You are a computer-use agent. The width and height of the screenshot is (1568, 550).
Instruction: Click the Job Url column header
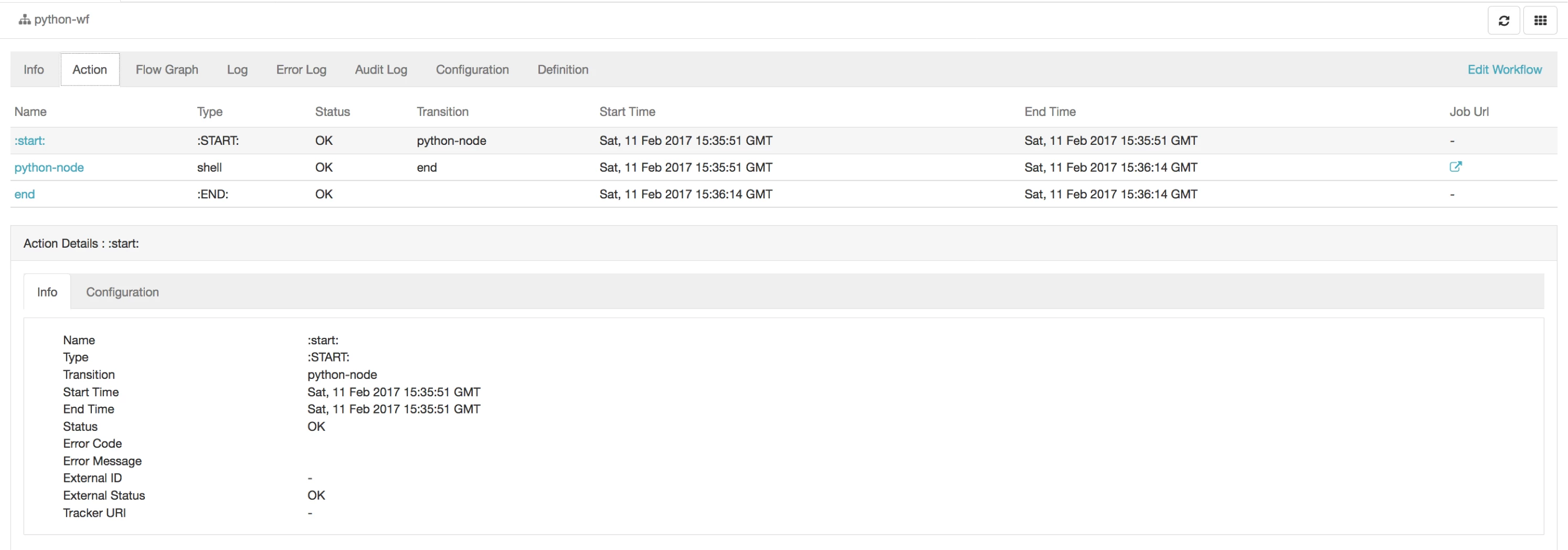click(1469, 111)
